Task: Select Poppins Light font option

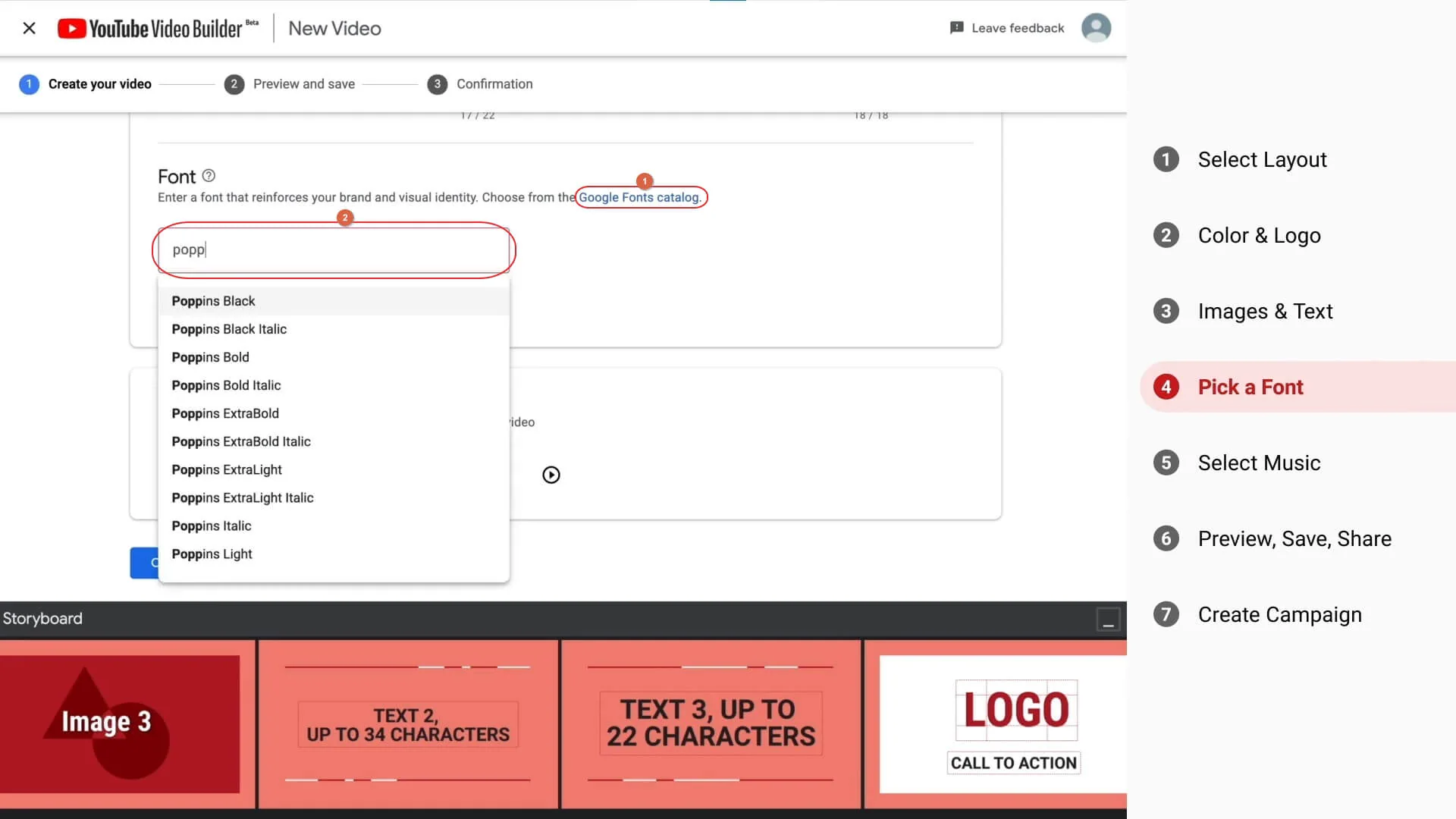Action: pyautogui.click(x=212, y=554)
